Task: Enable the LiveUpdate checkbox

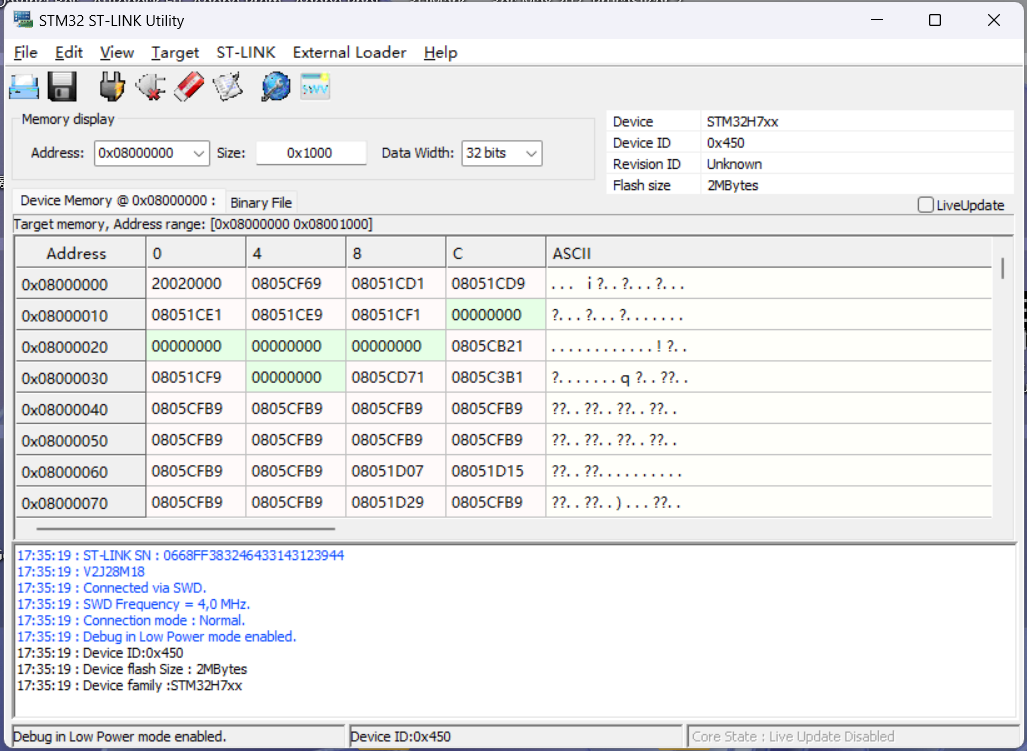Action: tap(925, 205)
